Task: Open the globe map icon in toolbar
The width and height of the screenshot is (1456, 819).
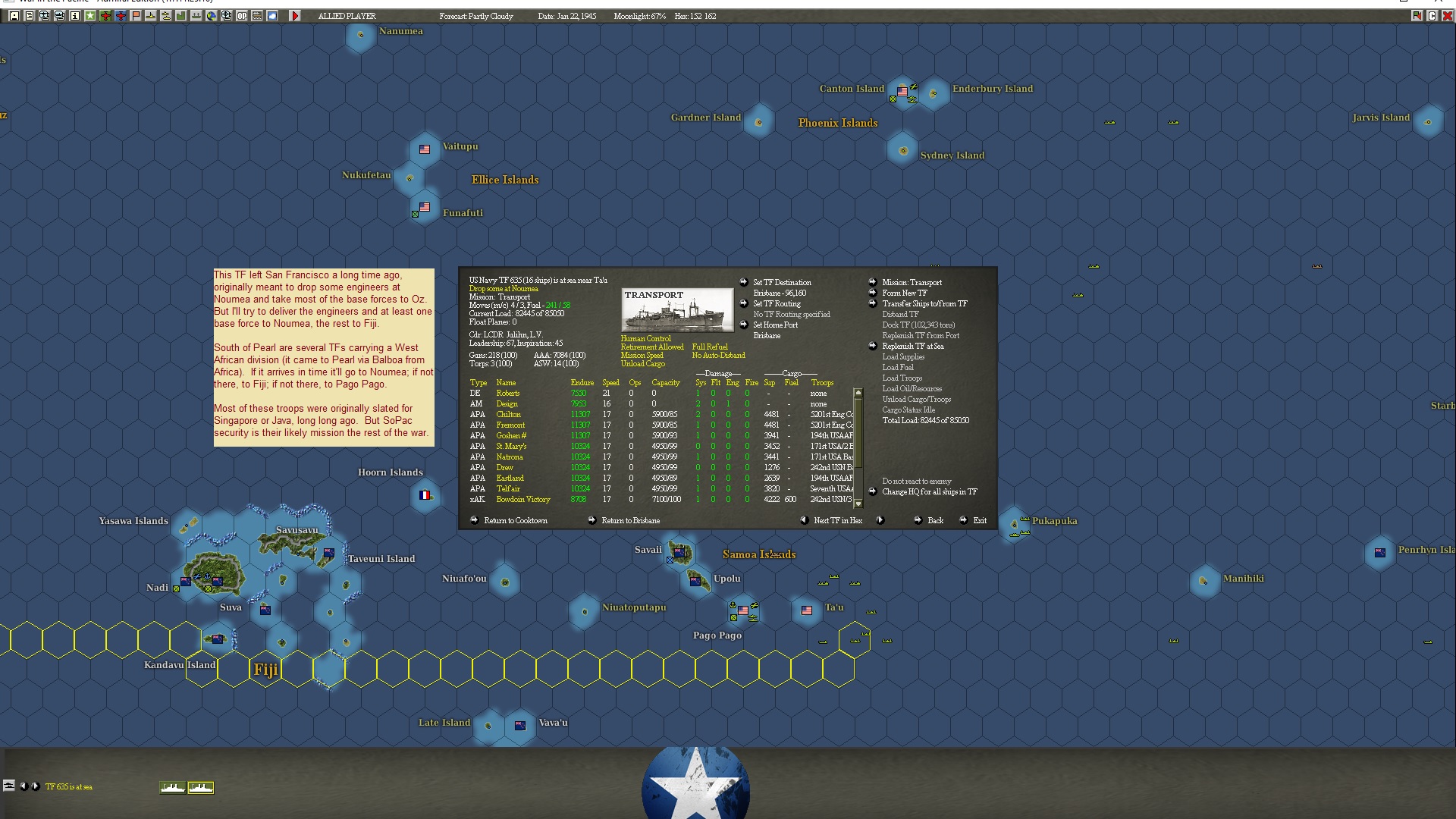Action: [212, 16]
